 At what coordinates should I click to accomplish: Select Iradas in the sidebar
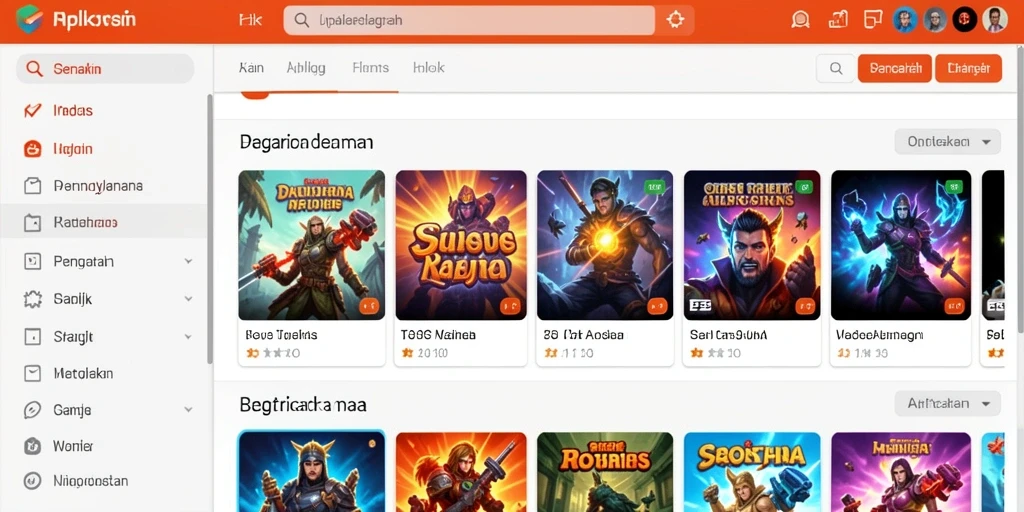(72, 110)
